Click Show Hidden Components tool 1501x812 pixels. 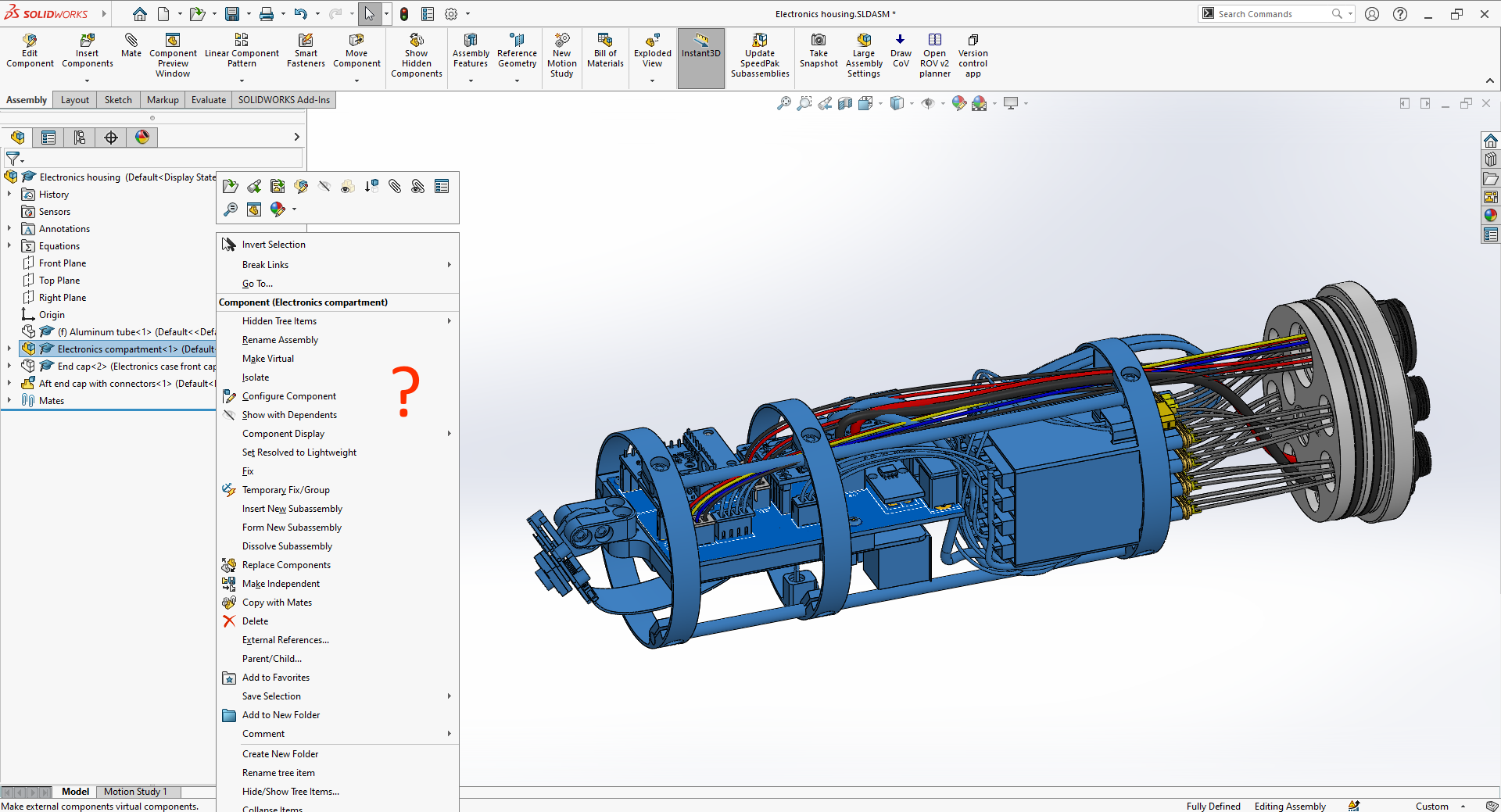click(x=417, y=56)
